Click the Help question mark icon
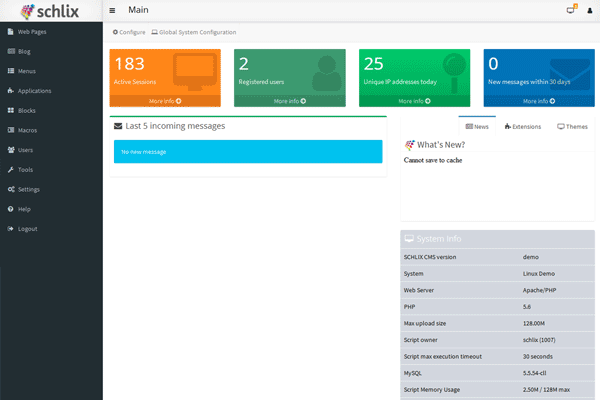The height and width of the screenshot is (400, 600). click(x=11, y=209)
